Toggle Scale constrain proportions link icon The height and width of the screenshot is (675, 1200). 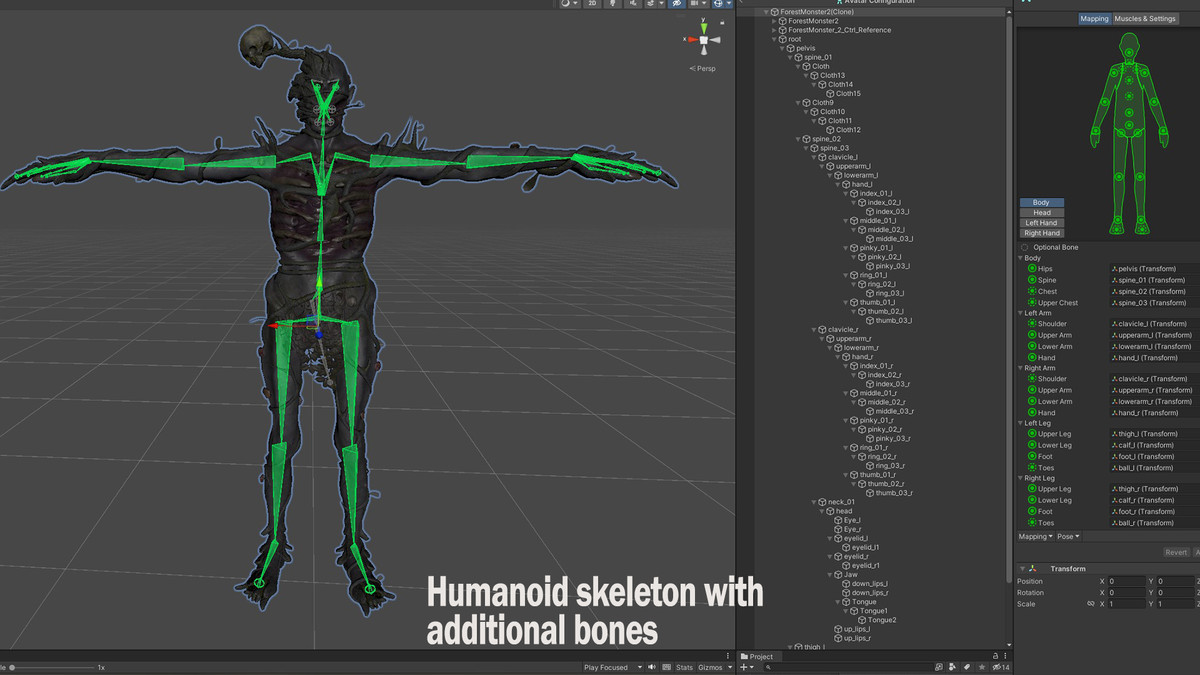(x=1090, y=604)
